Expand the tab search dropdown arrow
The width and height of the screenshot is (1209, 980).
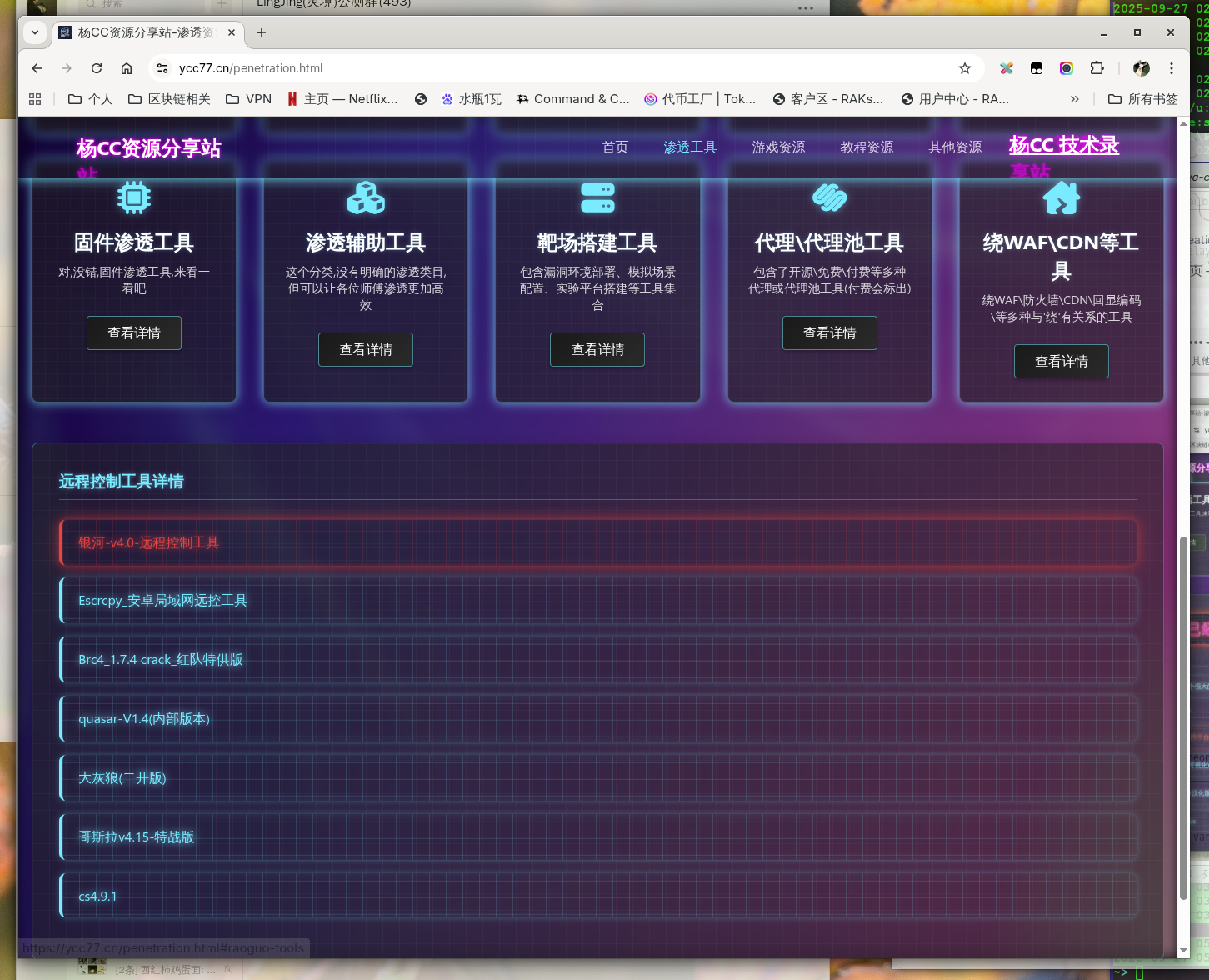click(35, 32)
